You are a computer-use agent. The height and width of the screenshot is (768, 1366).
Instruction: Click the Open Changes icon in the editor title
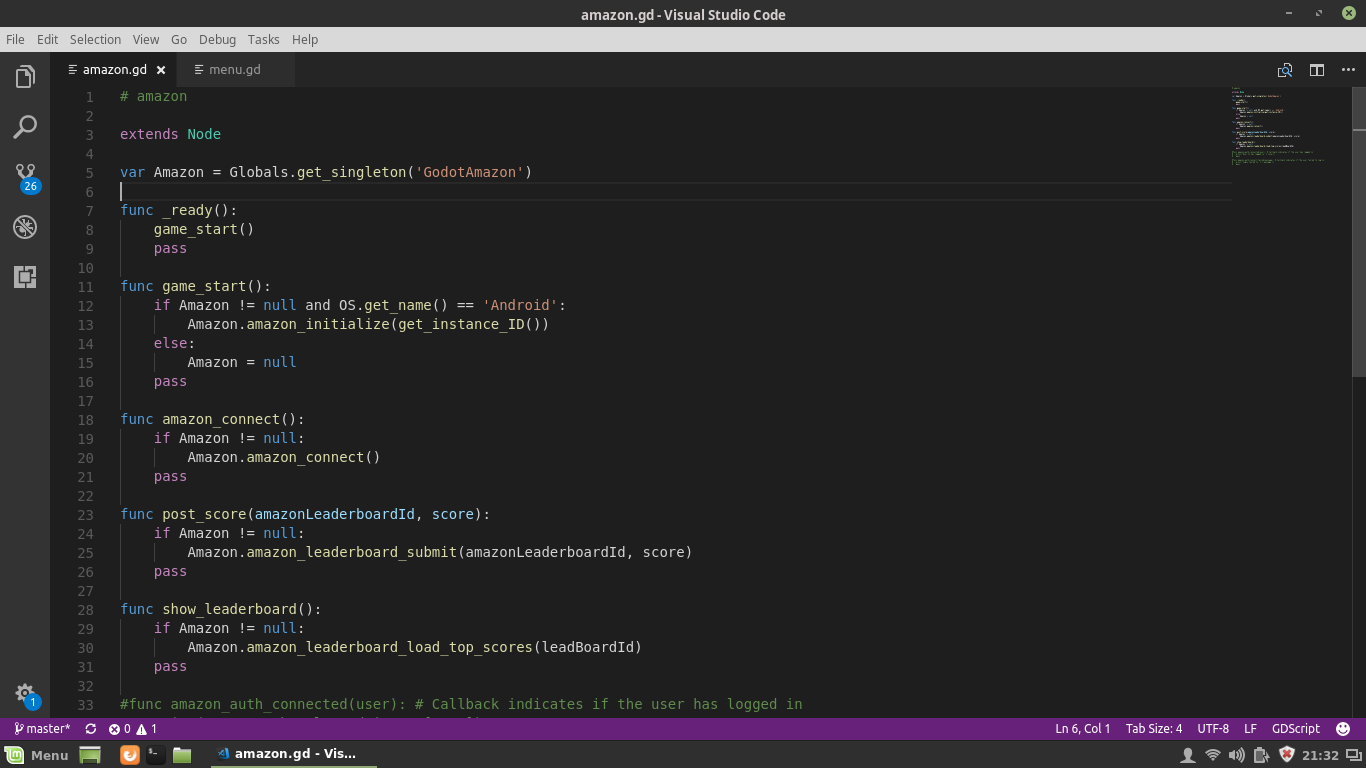[x=1285, y=70]
